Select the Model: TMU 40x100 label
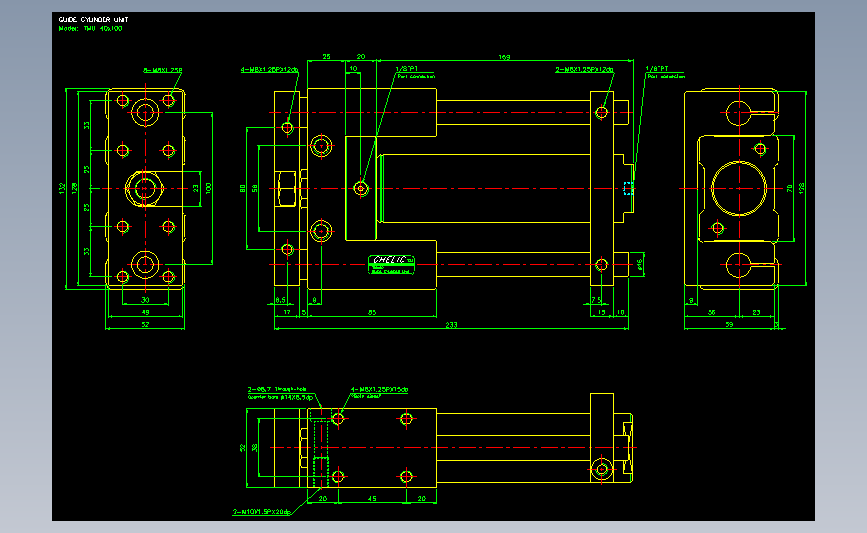This screenshot has width=867, height=533. tap(91, 28)
